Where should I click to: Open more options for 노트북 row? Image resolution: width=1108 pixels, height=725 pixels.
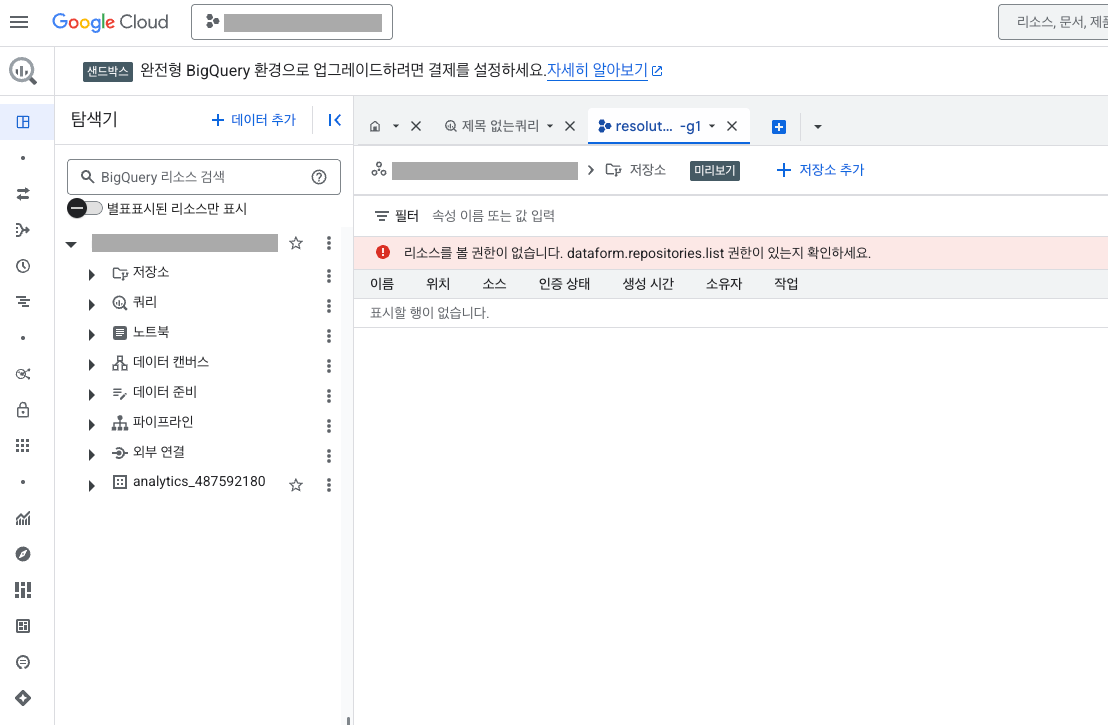point(329,336)
